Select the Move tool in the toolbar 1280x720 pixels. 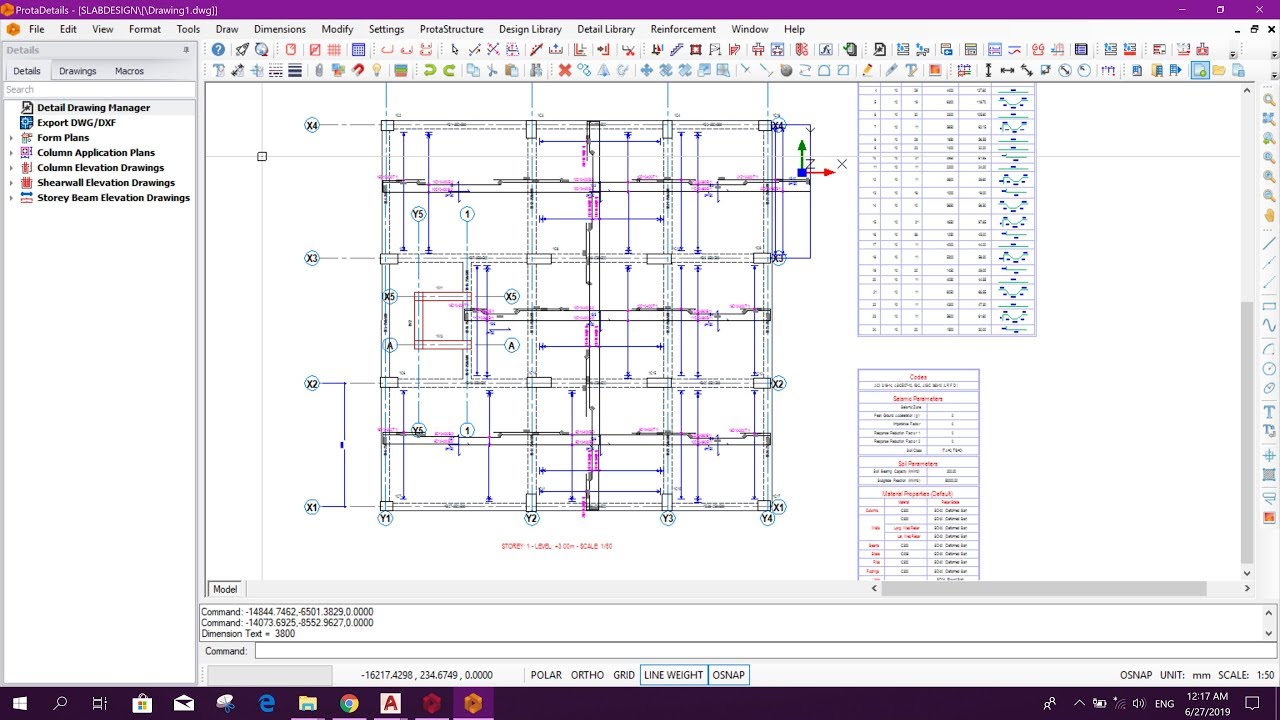click(x=647, y=70)
